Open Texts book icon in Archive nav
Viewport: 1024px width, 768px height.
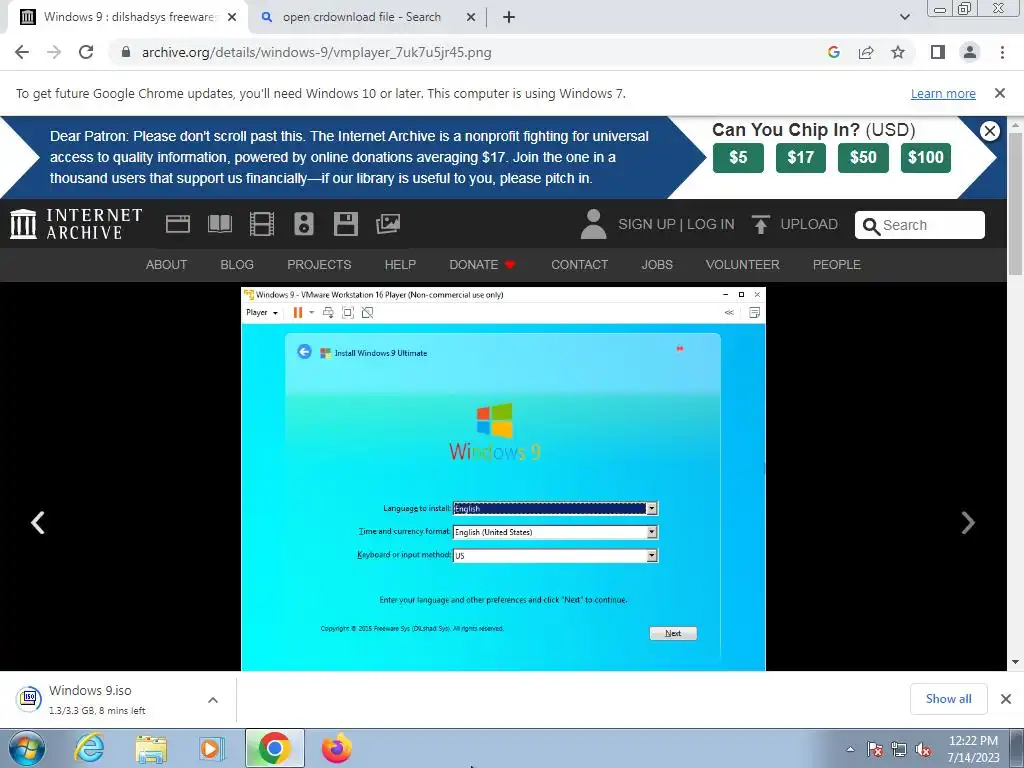[x=219, y=224]
